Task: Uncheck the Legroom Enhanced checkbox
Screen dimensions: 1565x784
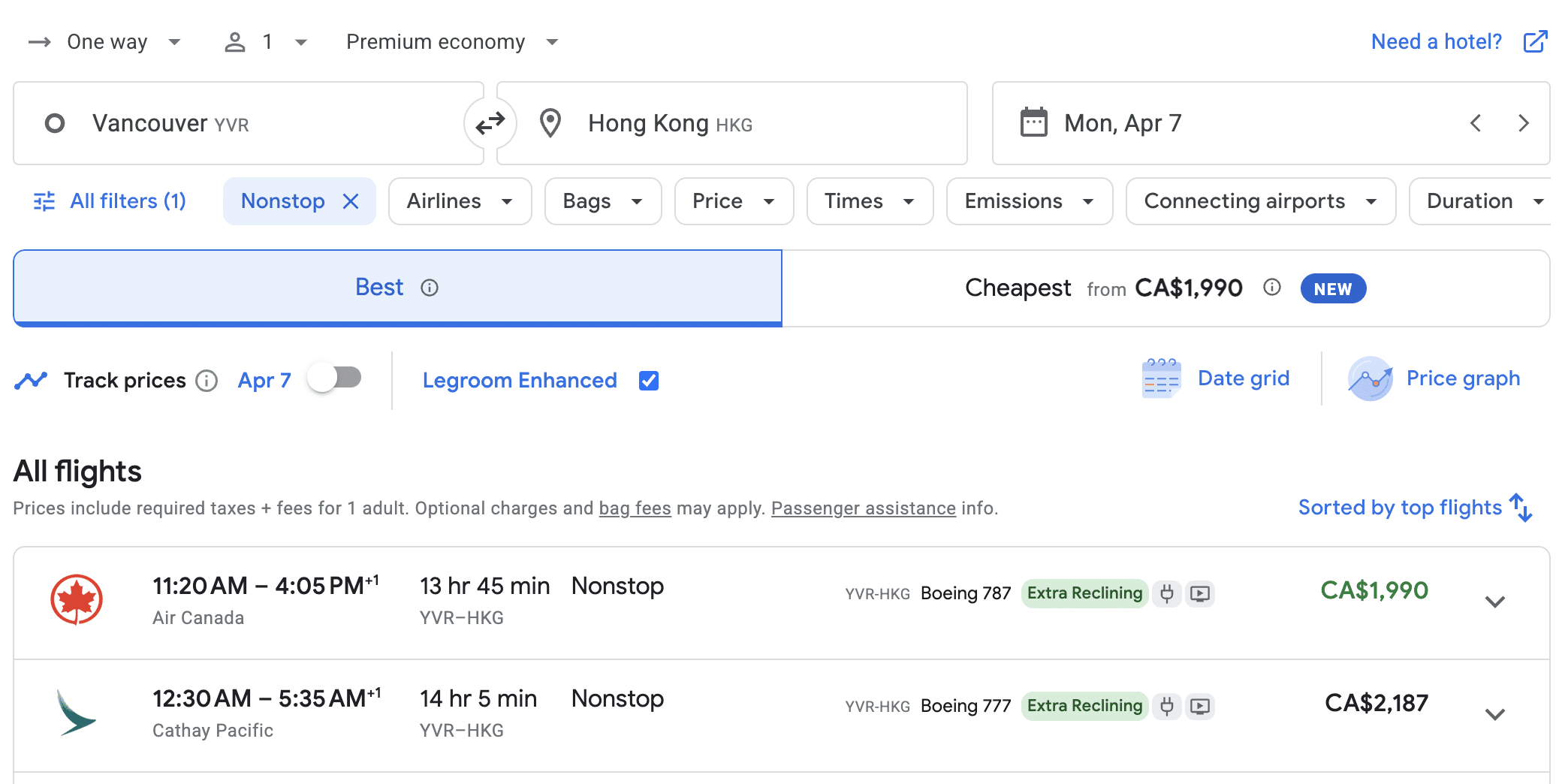Action: (649, 381)
